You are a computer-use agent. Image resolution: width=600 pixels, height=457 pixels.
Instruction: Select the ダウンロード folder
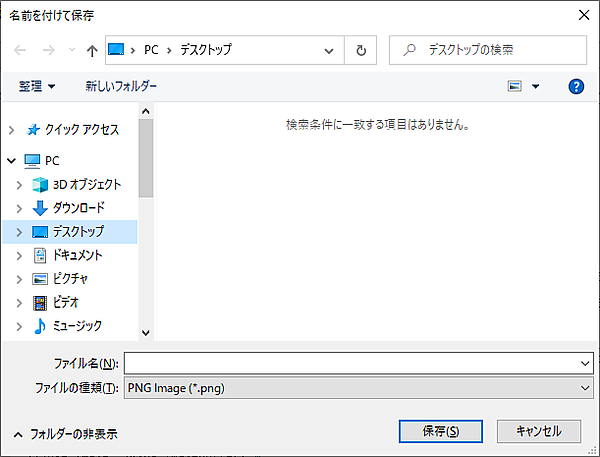pos(79,208)
